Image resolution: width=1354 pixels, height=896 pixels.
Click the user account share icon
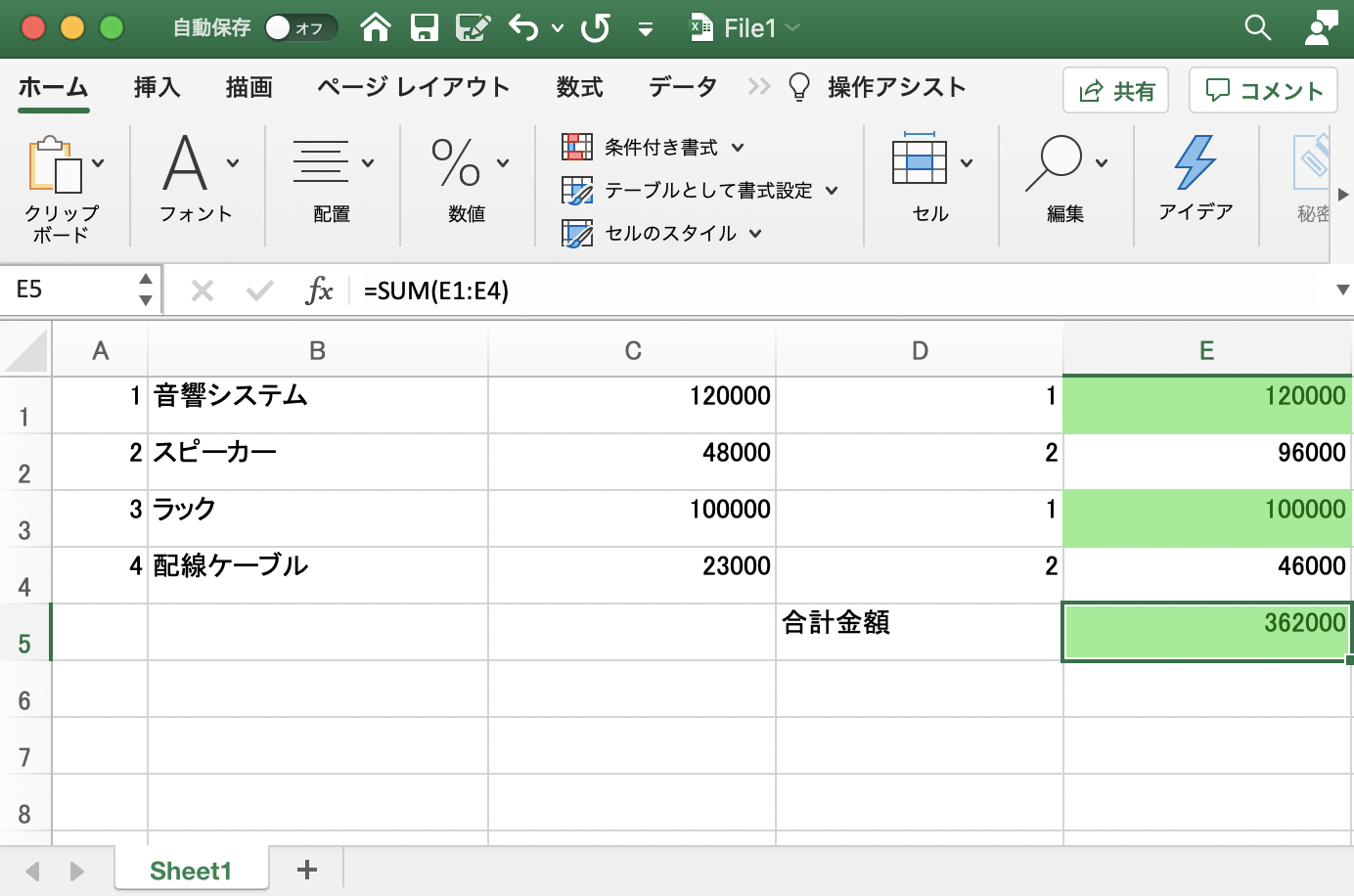pos(1321,27)
